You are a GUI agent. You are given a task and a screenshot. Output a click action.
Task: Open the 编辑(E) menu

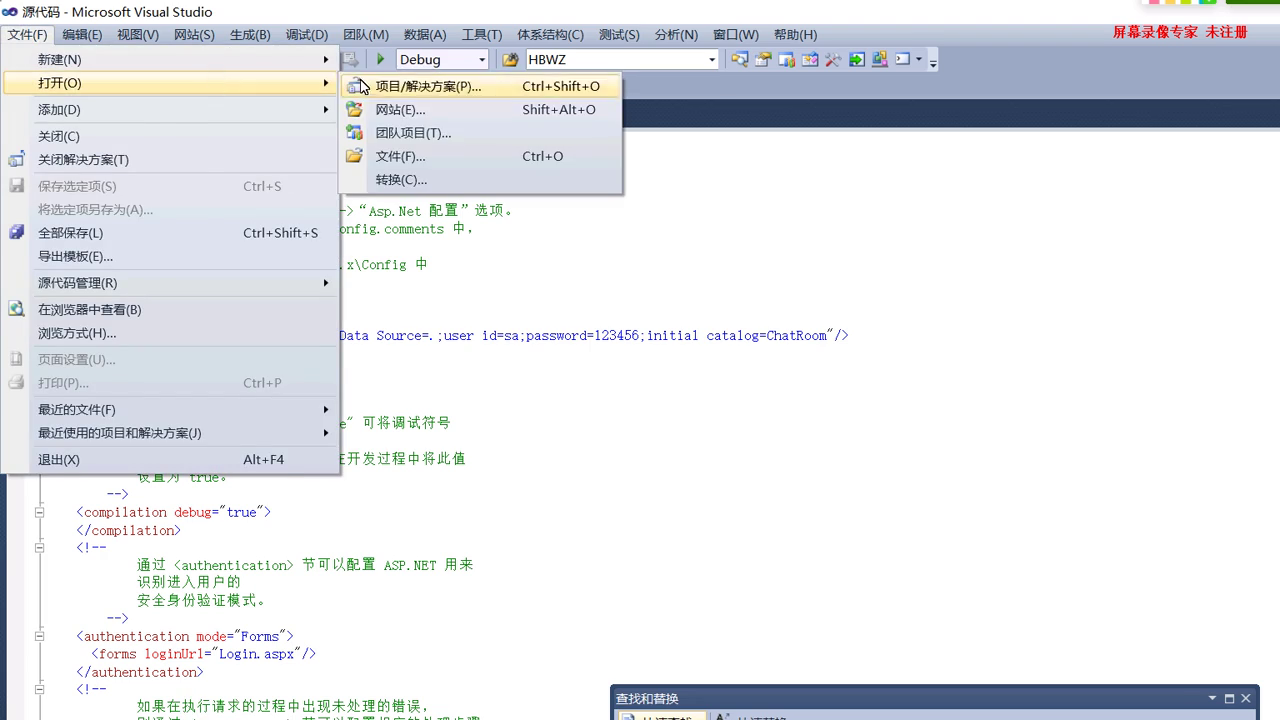(82, 35)
